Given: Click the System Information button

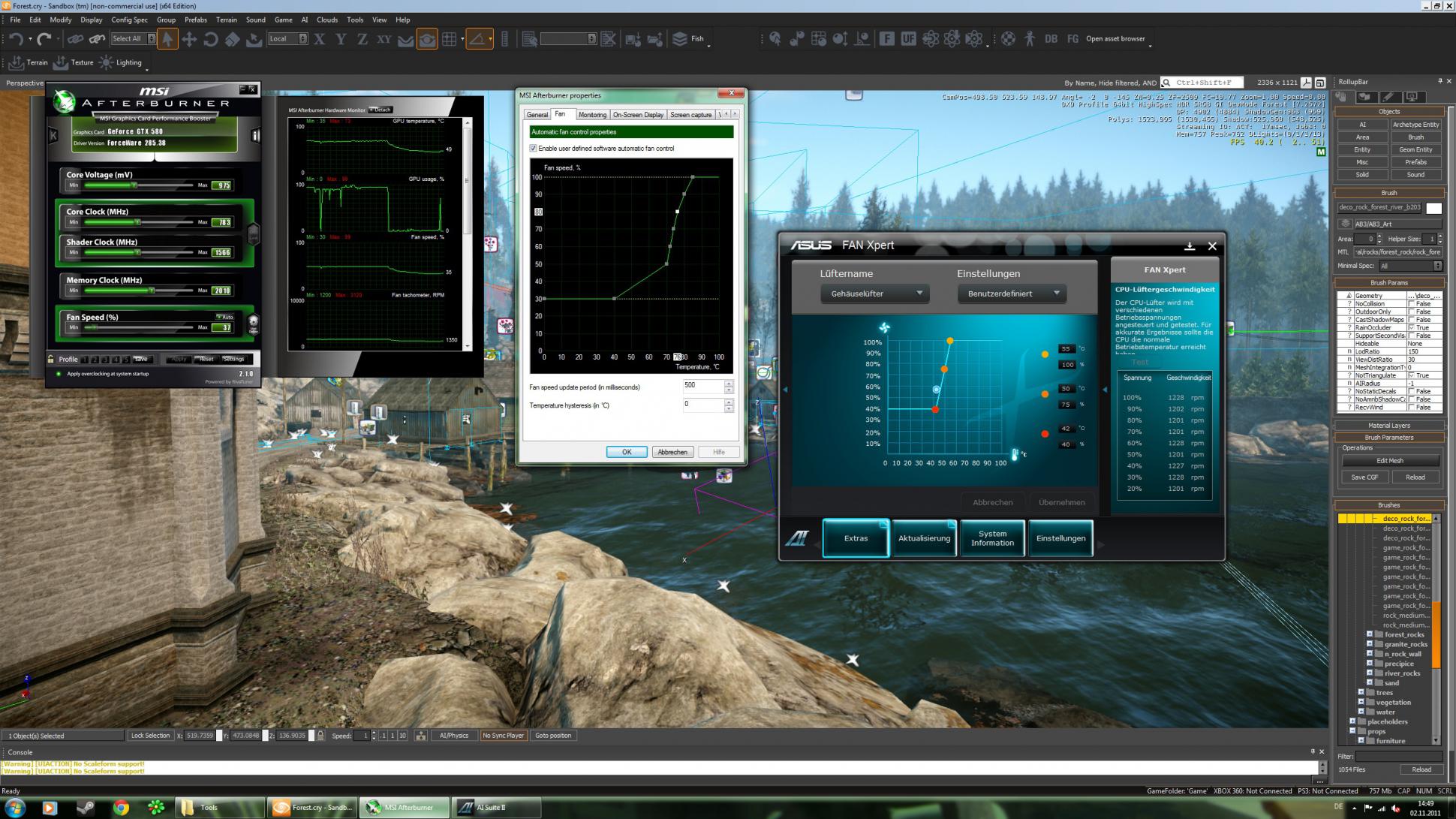Looking at the screenshot, I should tap(992, 538).
